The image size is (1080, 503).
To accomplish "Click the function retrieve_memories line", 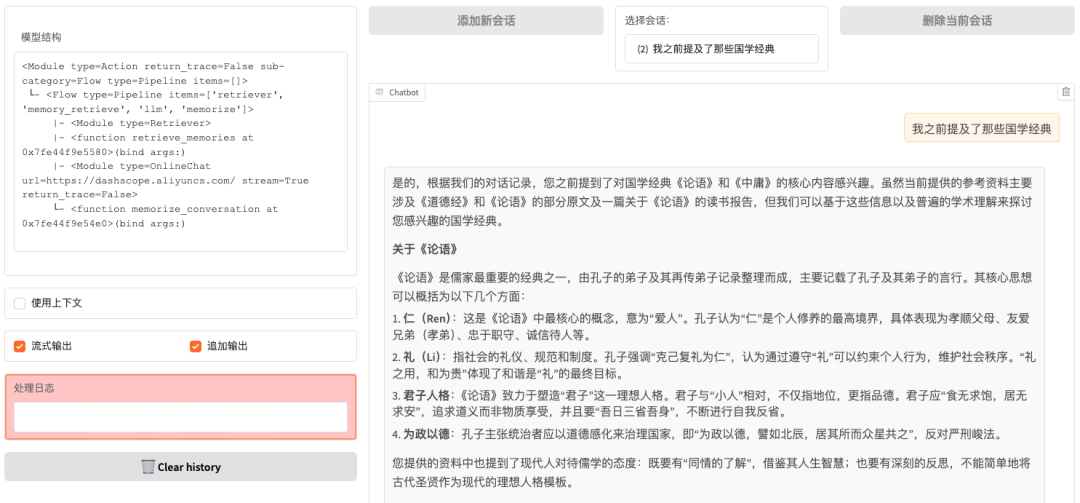I will coord(153,138).
